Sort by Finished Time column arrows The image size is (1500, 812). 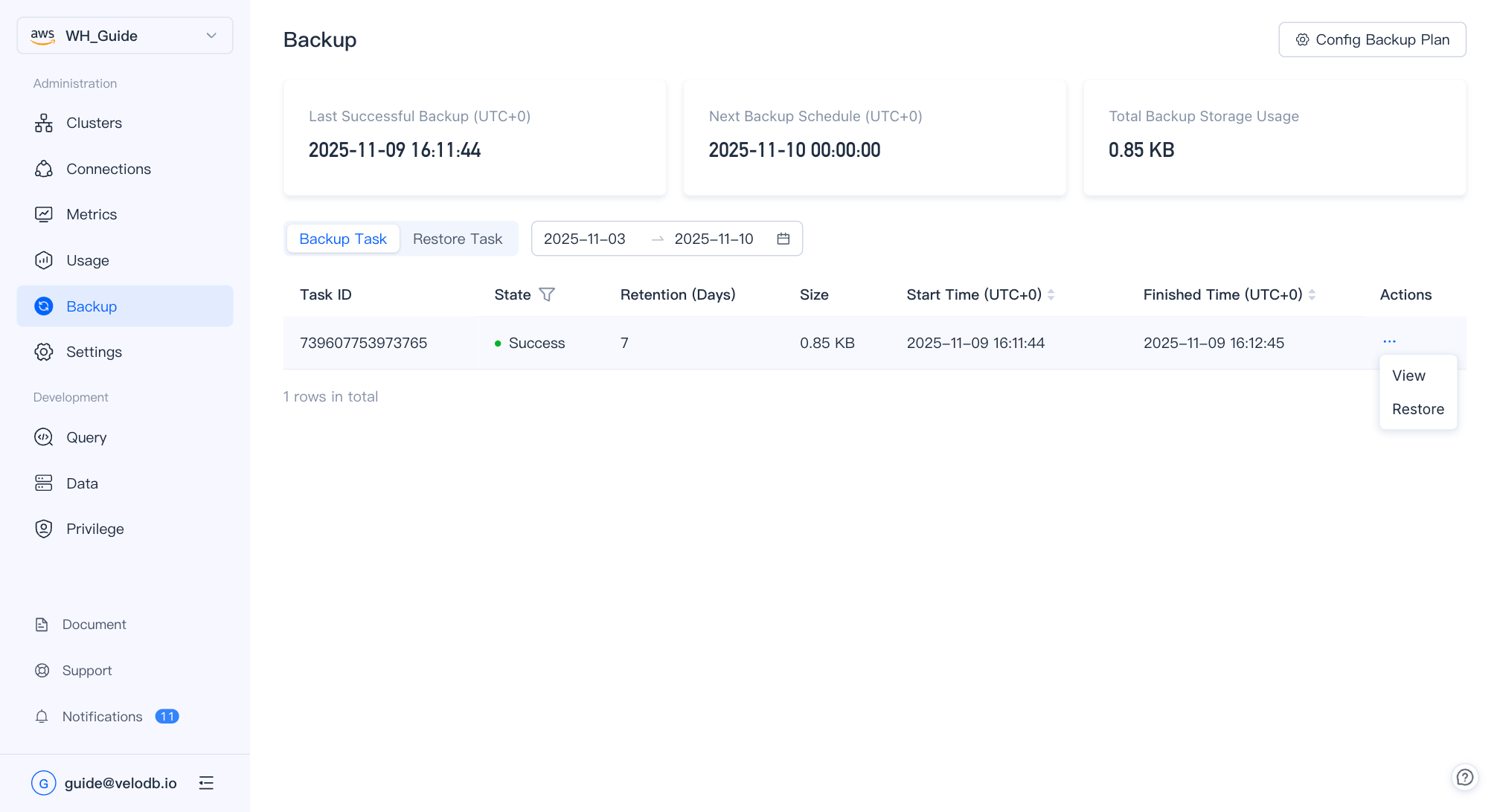(x=1312, y=294)
